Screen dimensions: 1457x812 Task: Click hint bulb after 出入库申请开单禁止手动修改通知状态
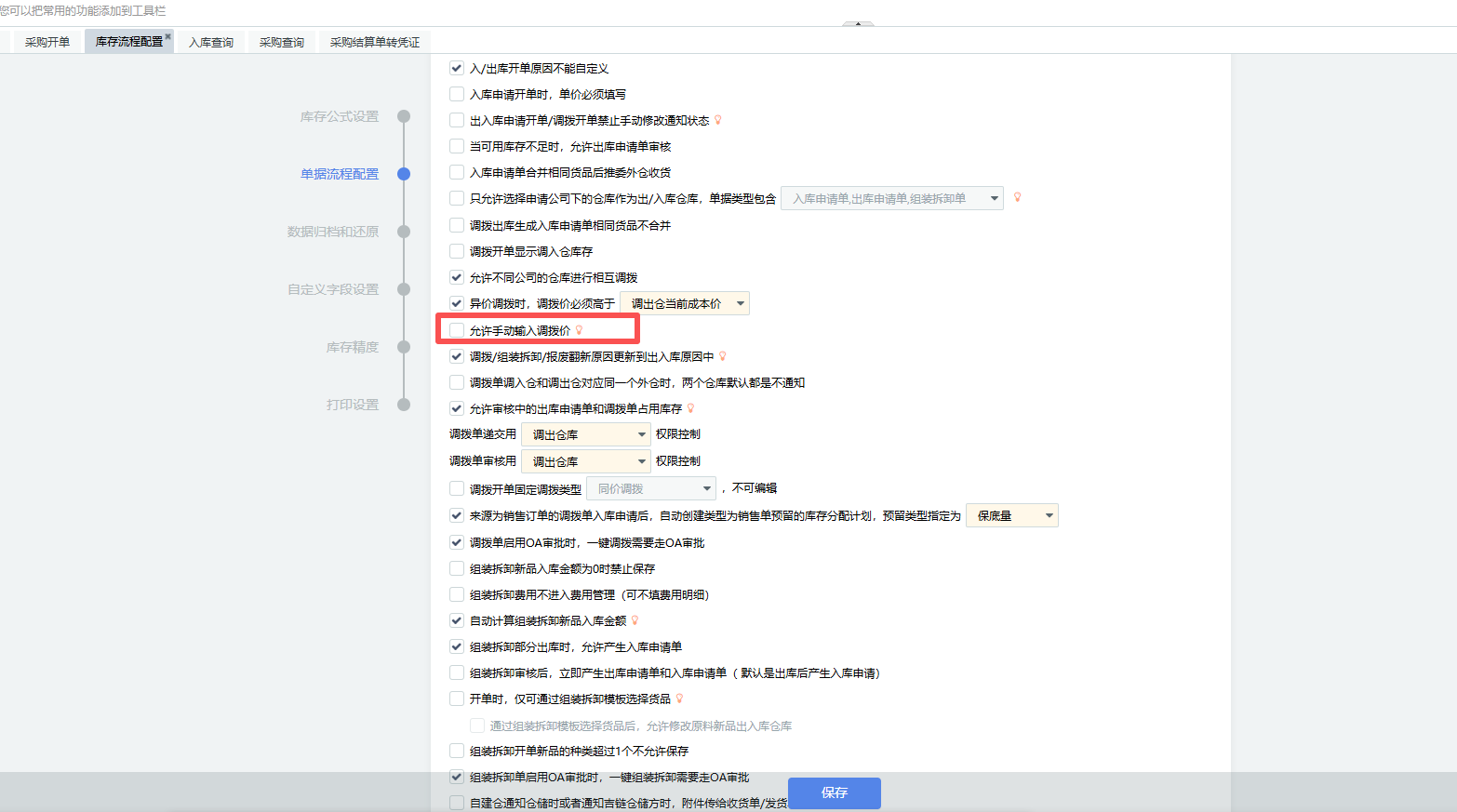(x=717, y=120)
